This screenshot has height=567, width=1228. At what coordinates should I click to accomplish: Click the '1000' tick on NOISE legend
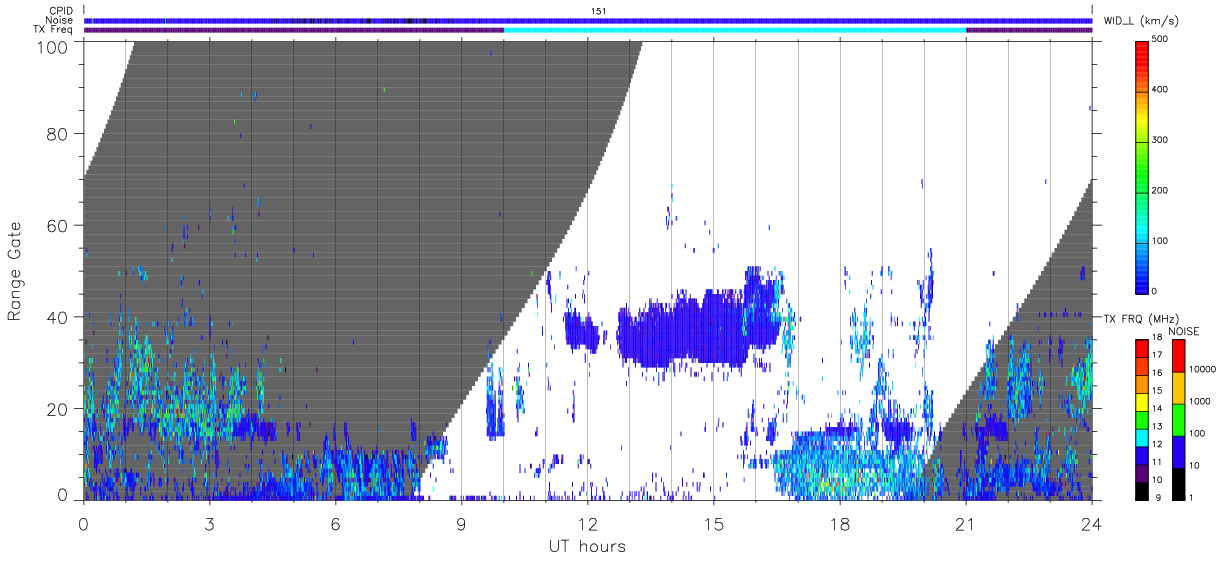pyautogui.click(x=1202, y=402)
